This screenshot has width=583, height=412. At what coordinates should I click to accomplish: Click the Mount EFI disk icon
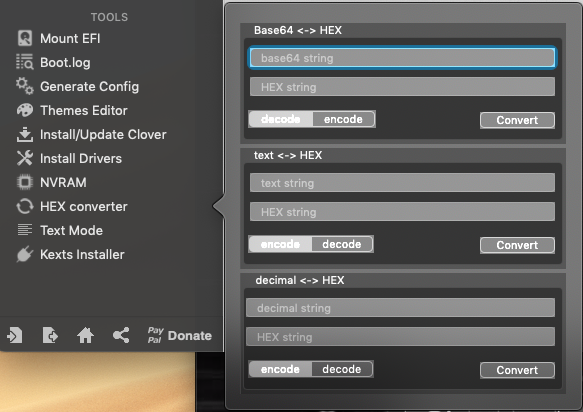25,38
